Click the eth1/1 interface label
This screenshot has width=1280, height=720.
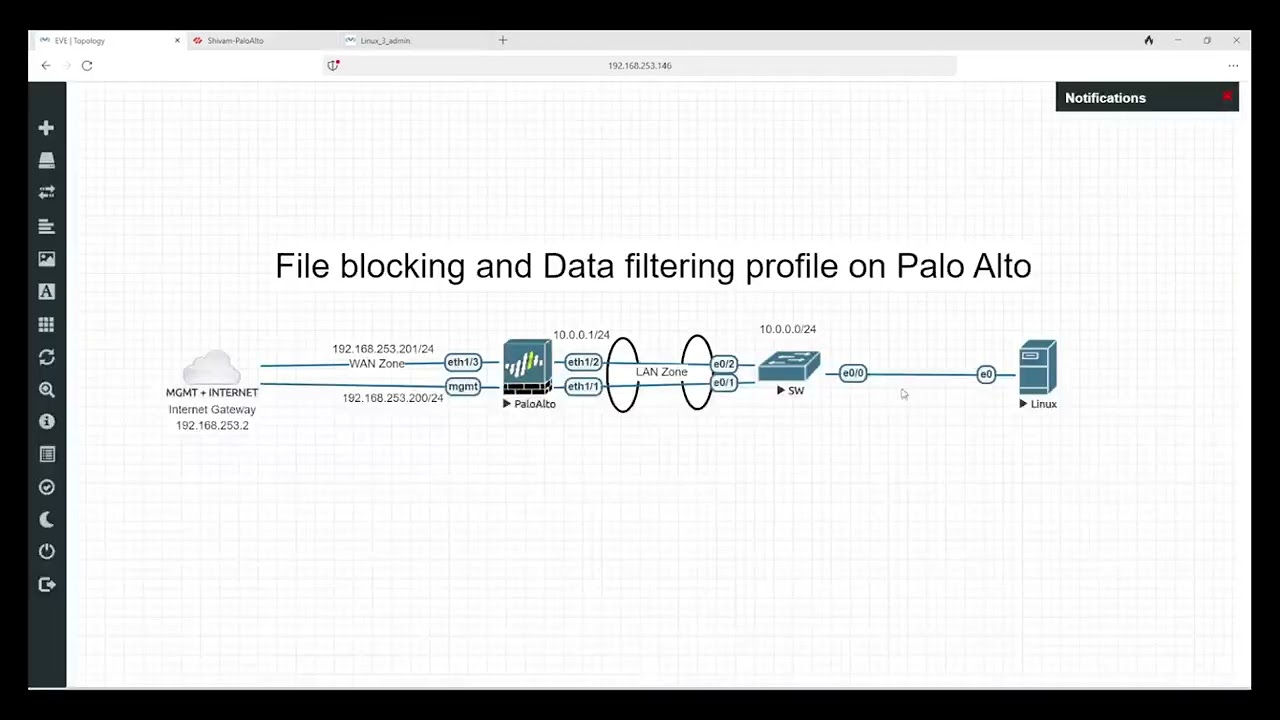583,387
